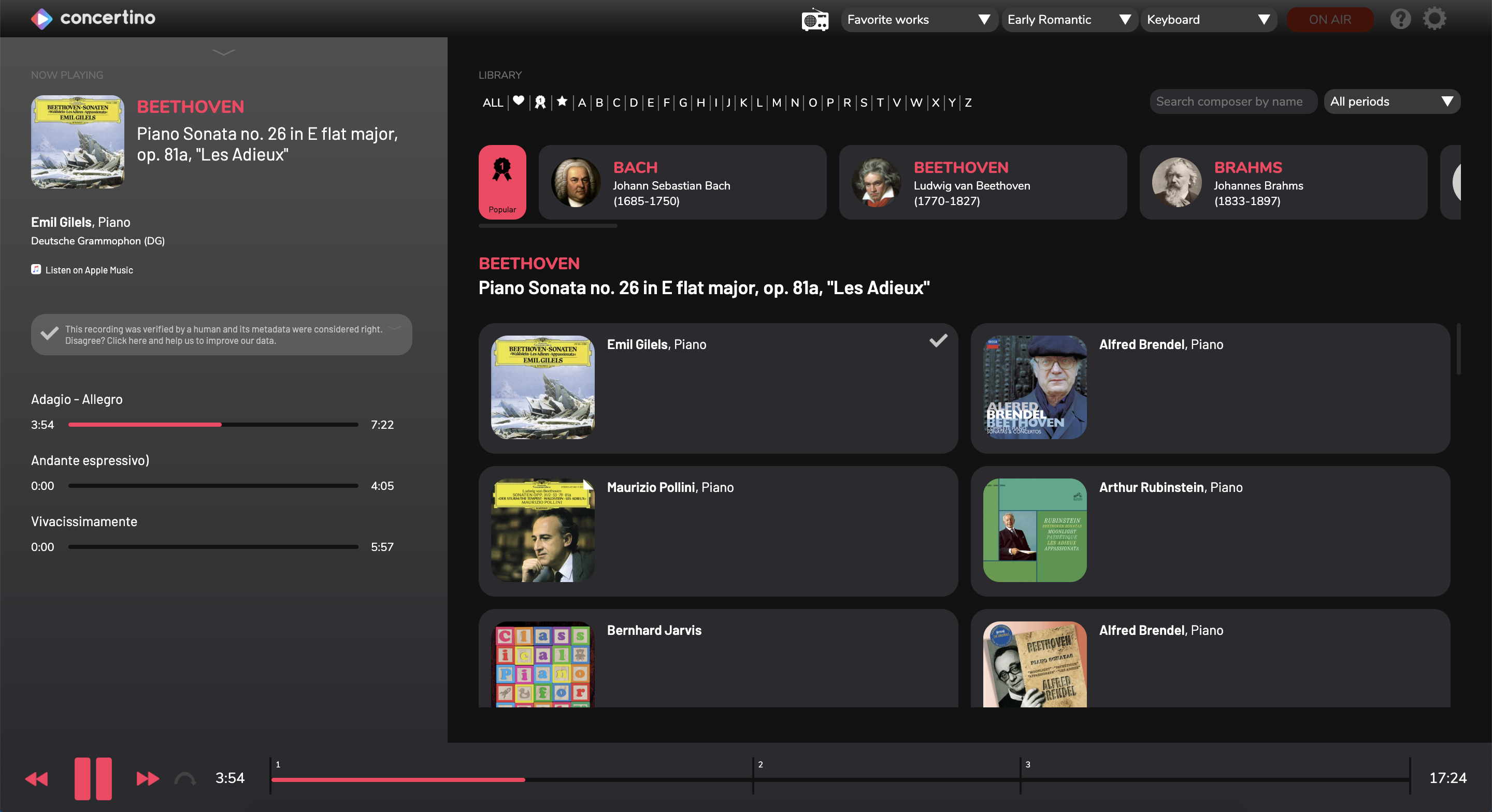Click the verified checkmark on Emil Gilels card
Image resolution: width=1492 pixels, height=812 pixels.
(938, 341)
